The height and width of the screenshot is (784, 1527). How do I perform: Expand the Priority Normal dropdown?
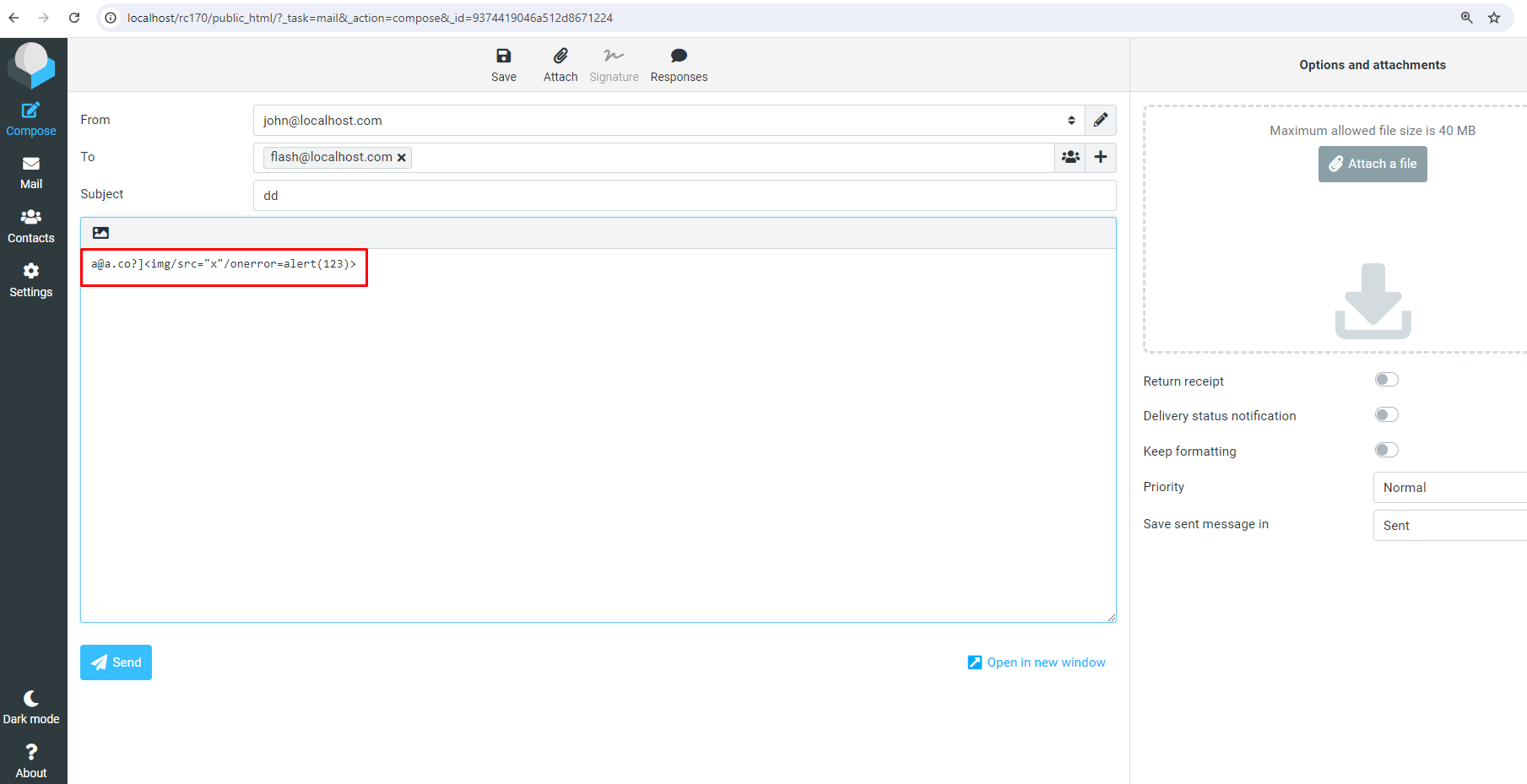click(1449, 488)
